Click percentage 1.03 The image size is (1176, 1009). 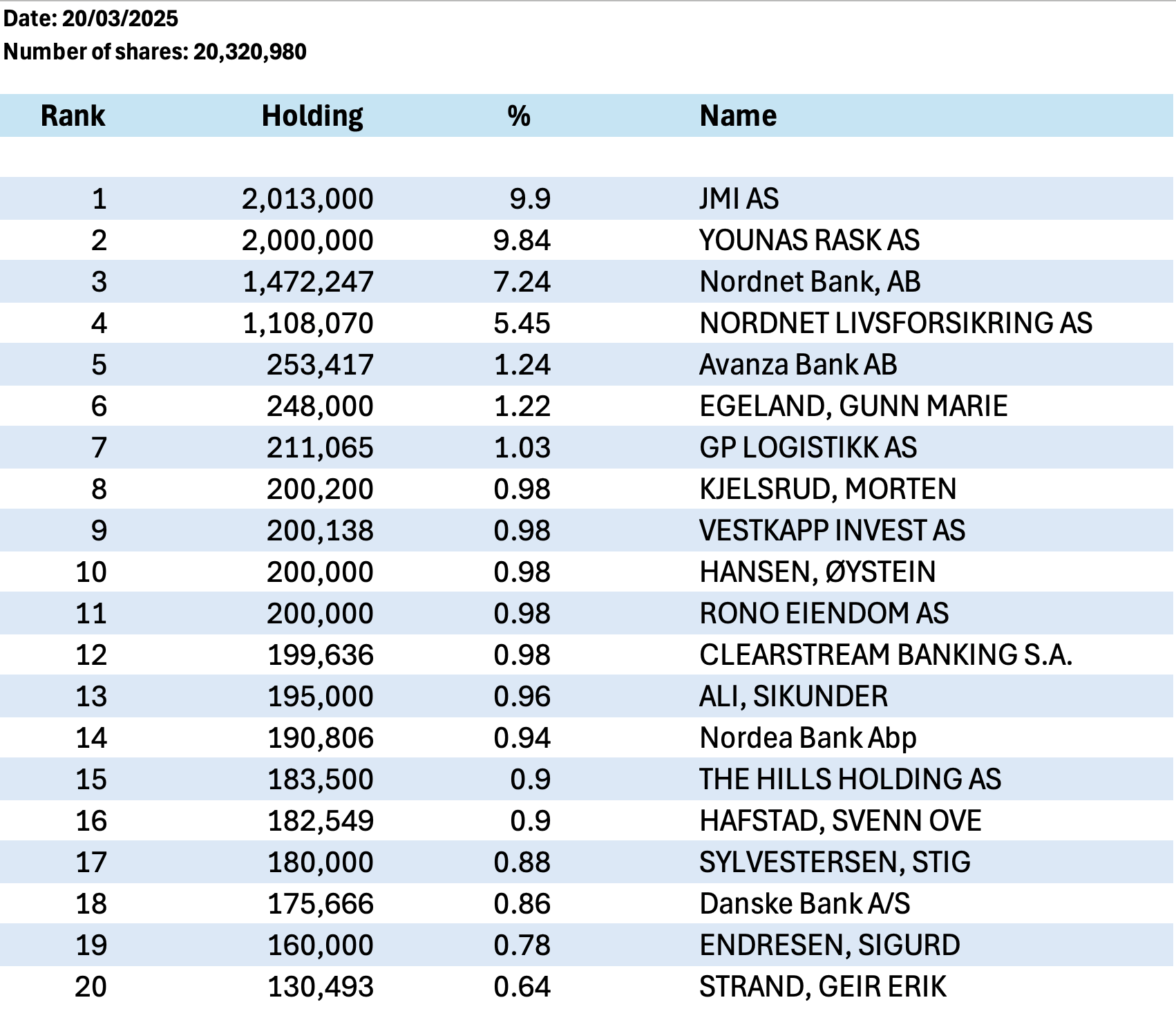(522, 448)
